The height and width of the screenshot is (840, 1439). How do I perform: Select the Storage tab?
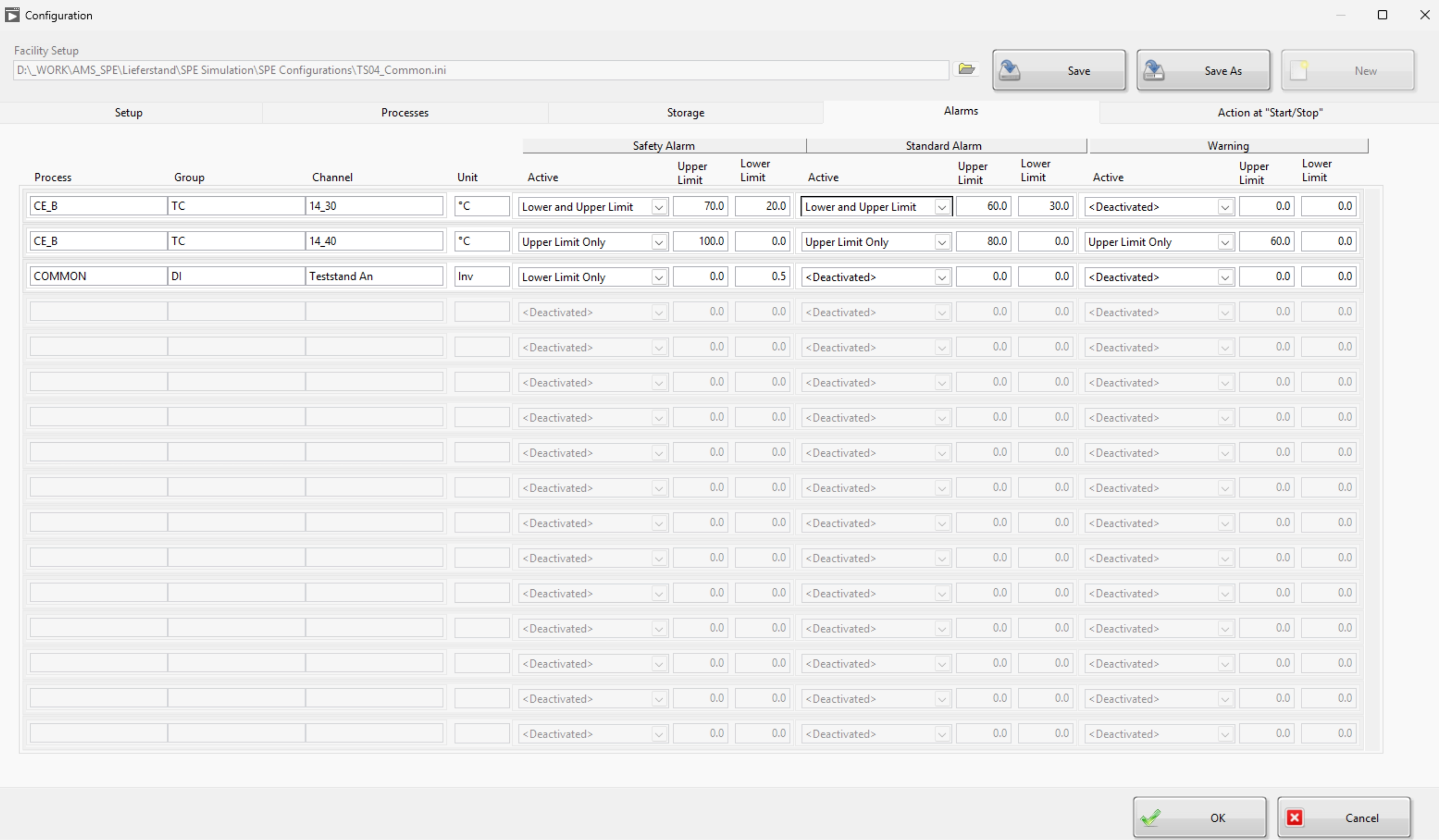click(685, 113)
